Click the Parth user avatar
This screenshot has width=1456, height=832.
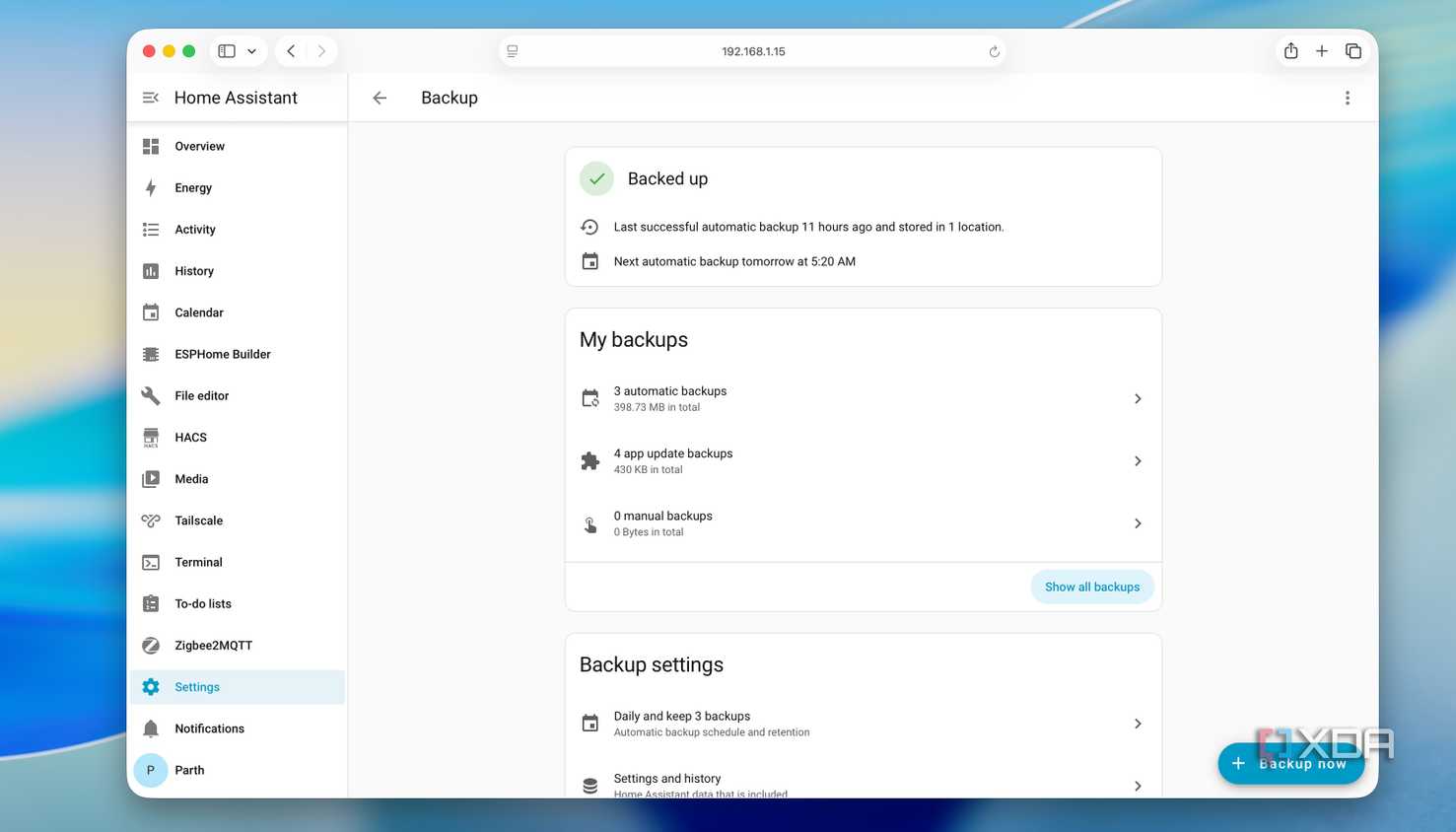pyautogui.click(x=151, y=770)
